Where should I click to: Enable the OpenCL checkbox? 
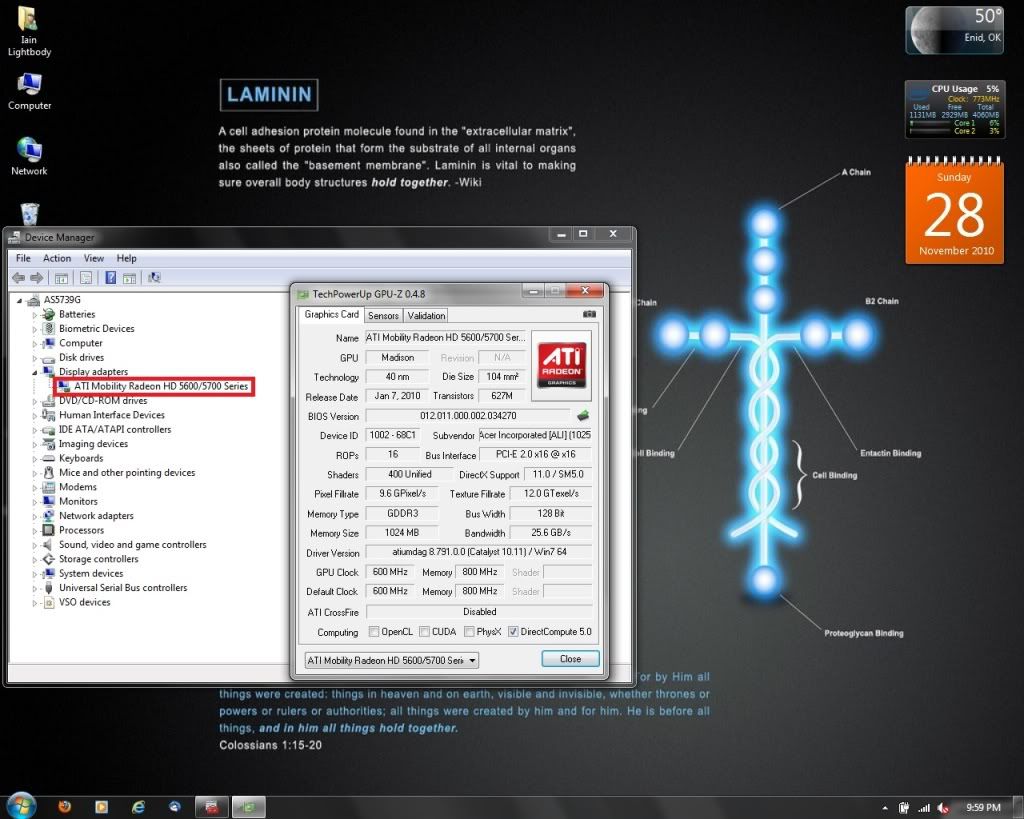click(374, 632)
